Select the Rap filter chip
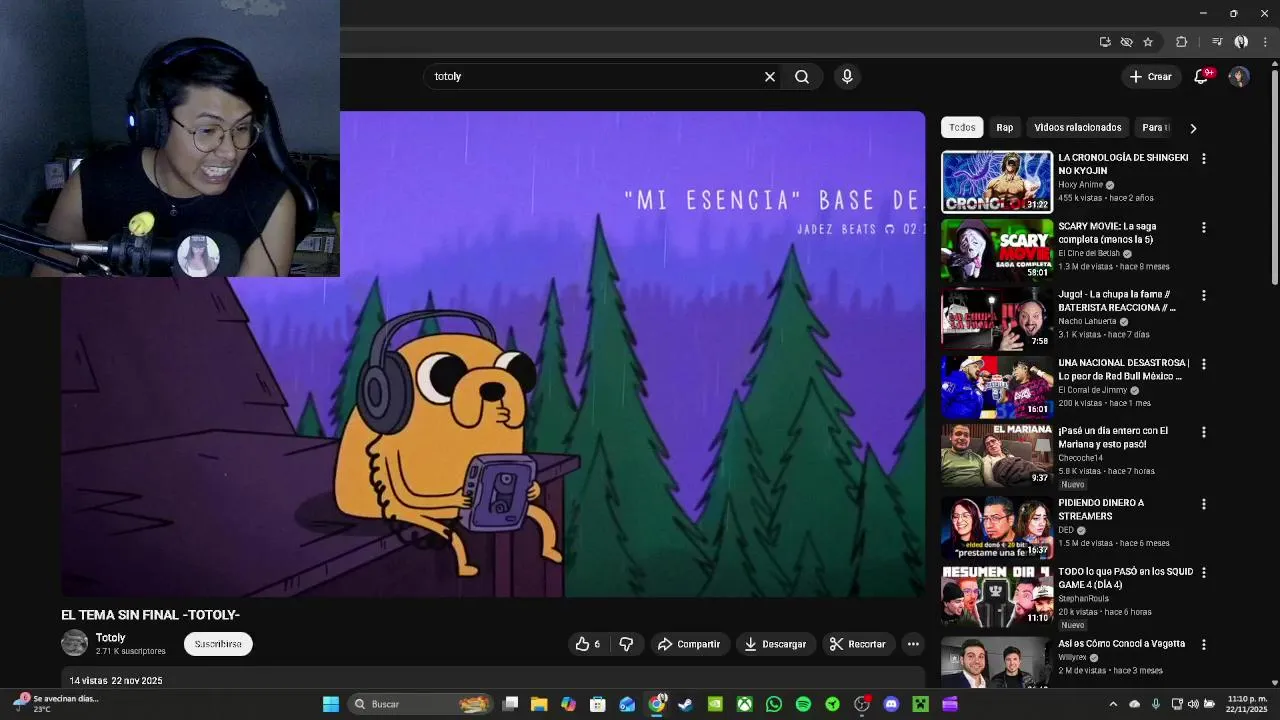 pos(1005,128)
